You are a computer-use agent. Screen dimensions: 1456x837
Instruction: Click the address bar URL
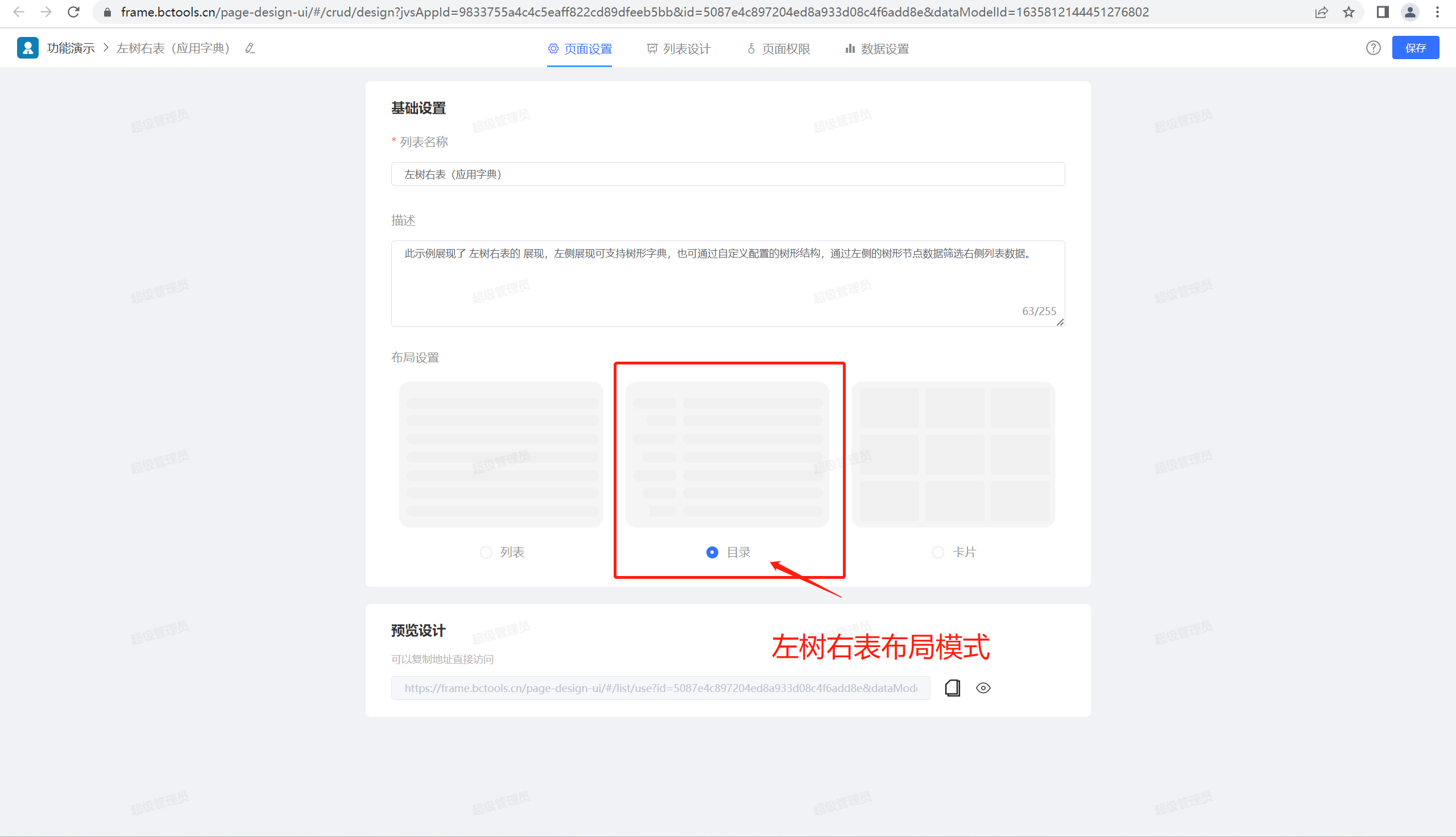coord(635,12)
